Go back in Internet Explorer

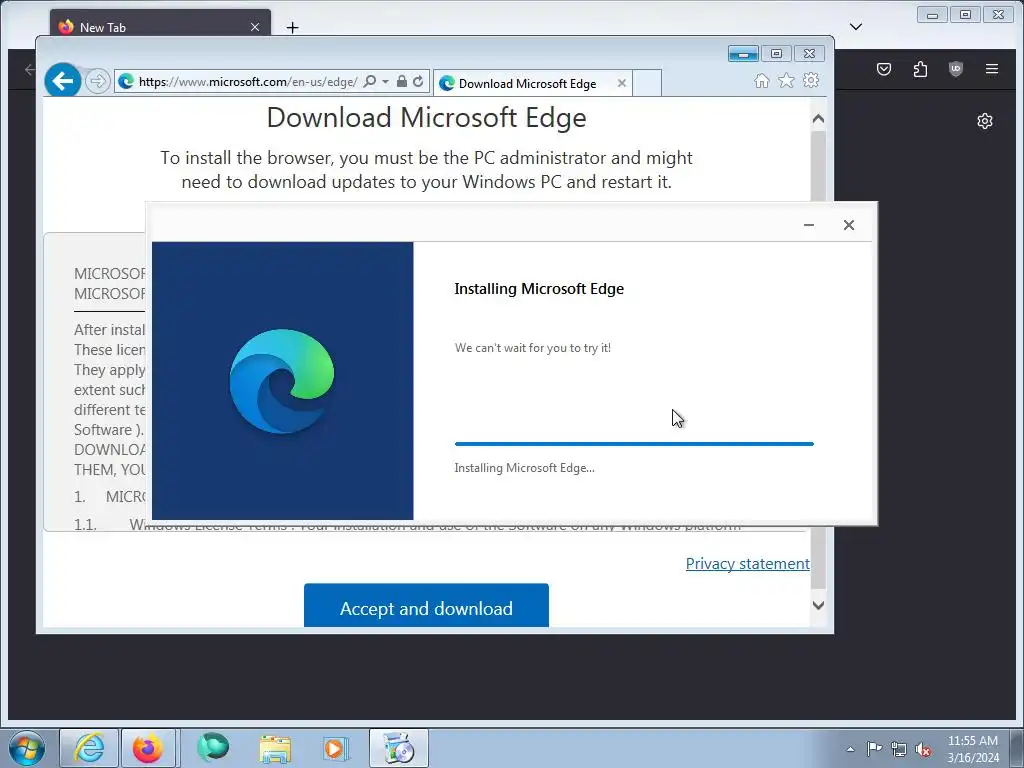tap(63, 81)
